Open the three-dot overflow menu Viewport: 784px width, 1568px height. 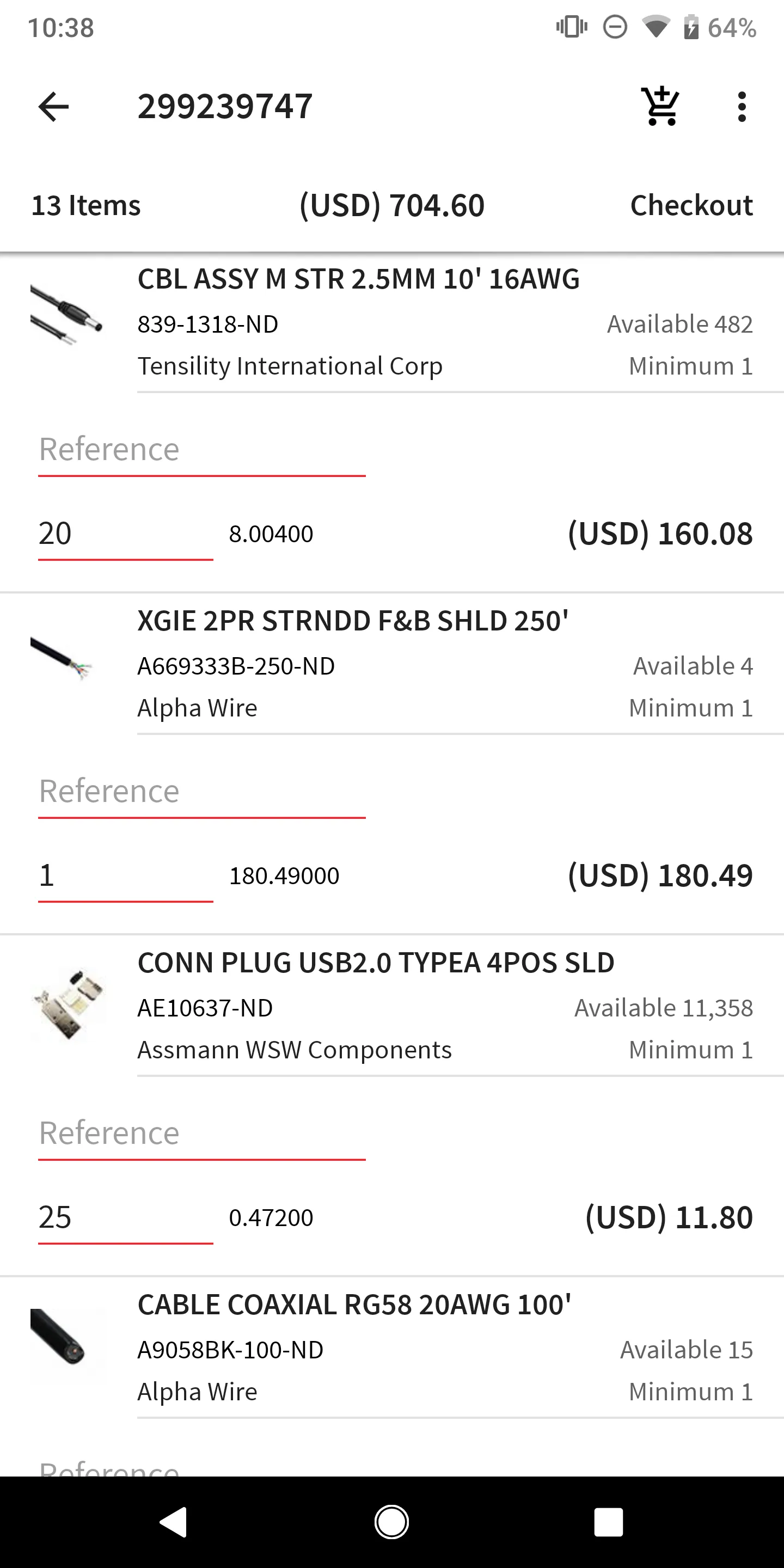[742, 107]
